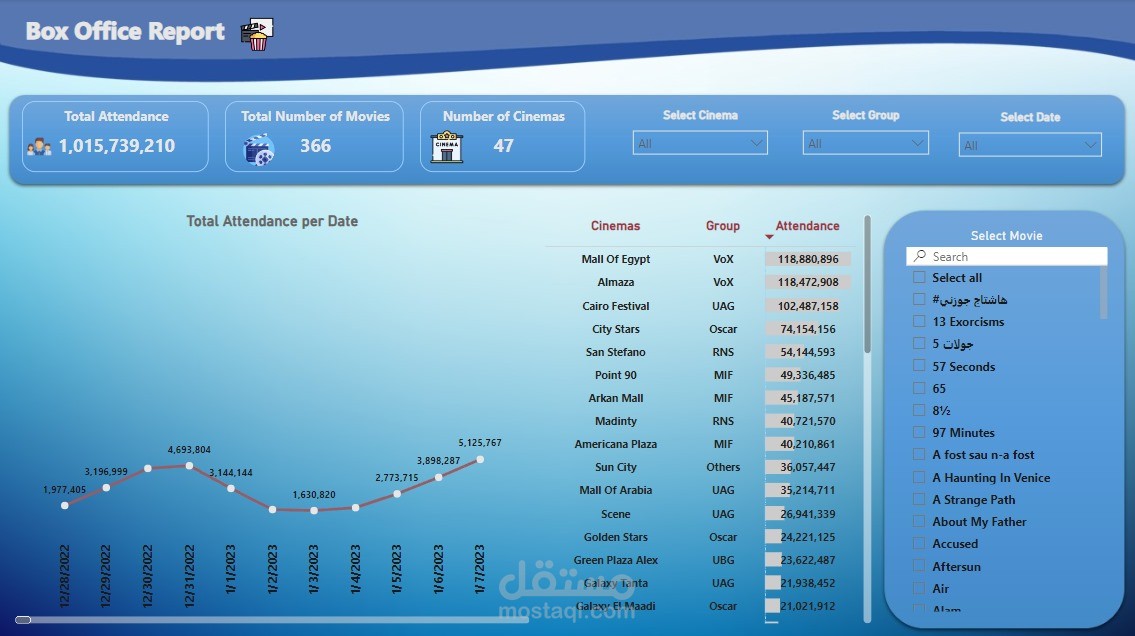Tick the Air movie checkbox

click(919, 588)
